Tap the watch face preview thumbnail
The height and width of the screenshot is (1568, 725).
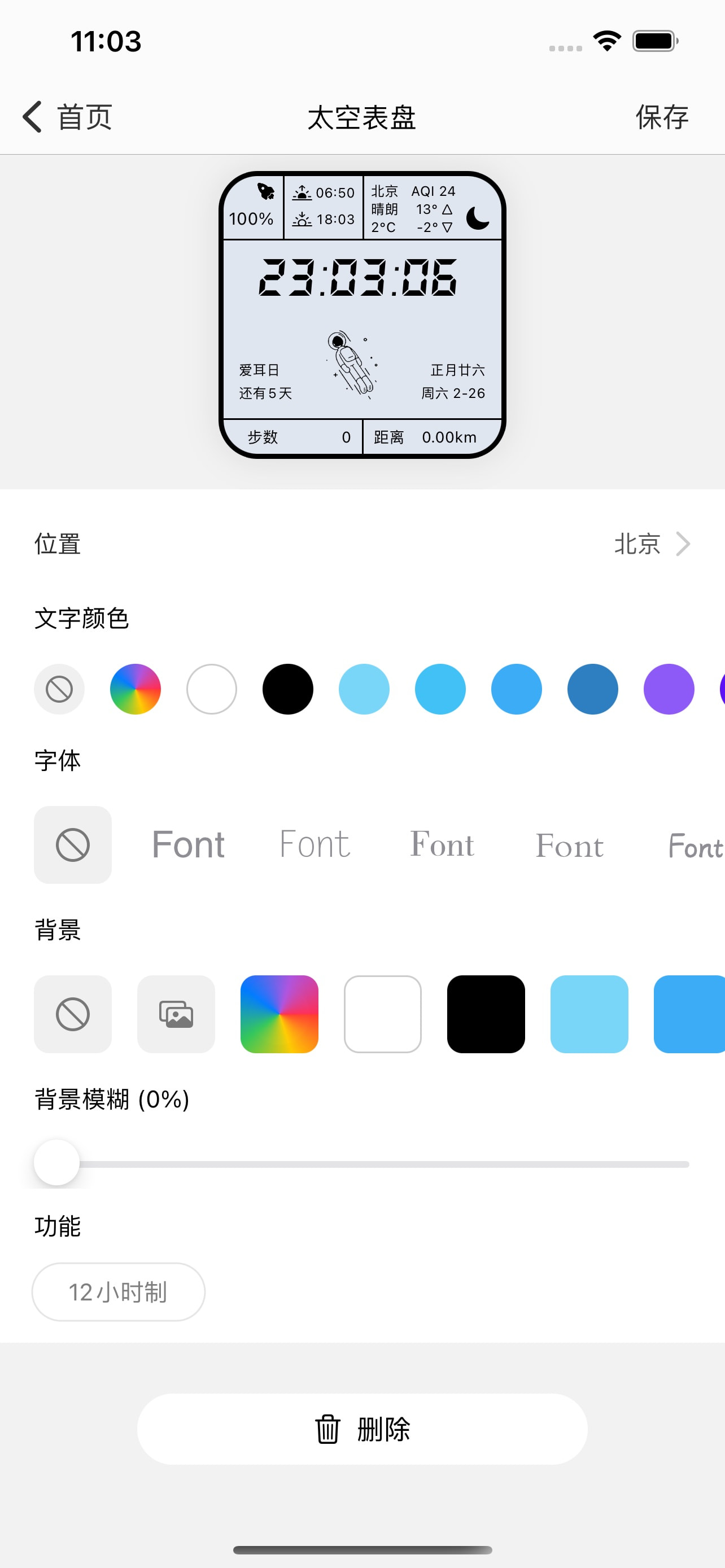[x=362, y=315]
